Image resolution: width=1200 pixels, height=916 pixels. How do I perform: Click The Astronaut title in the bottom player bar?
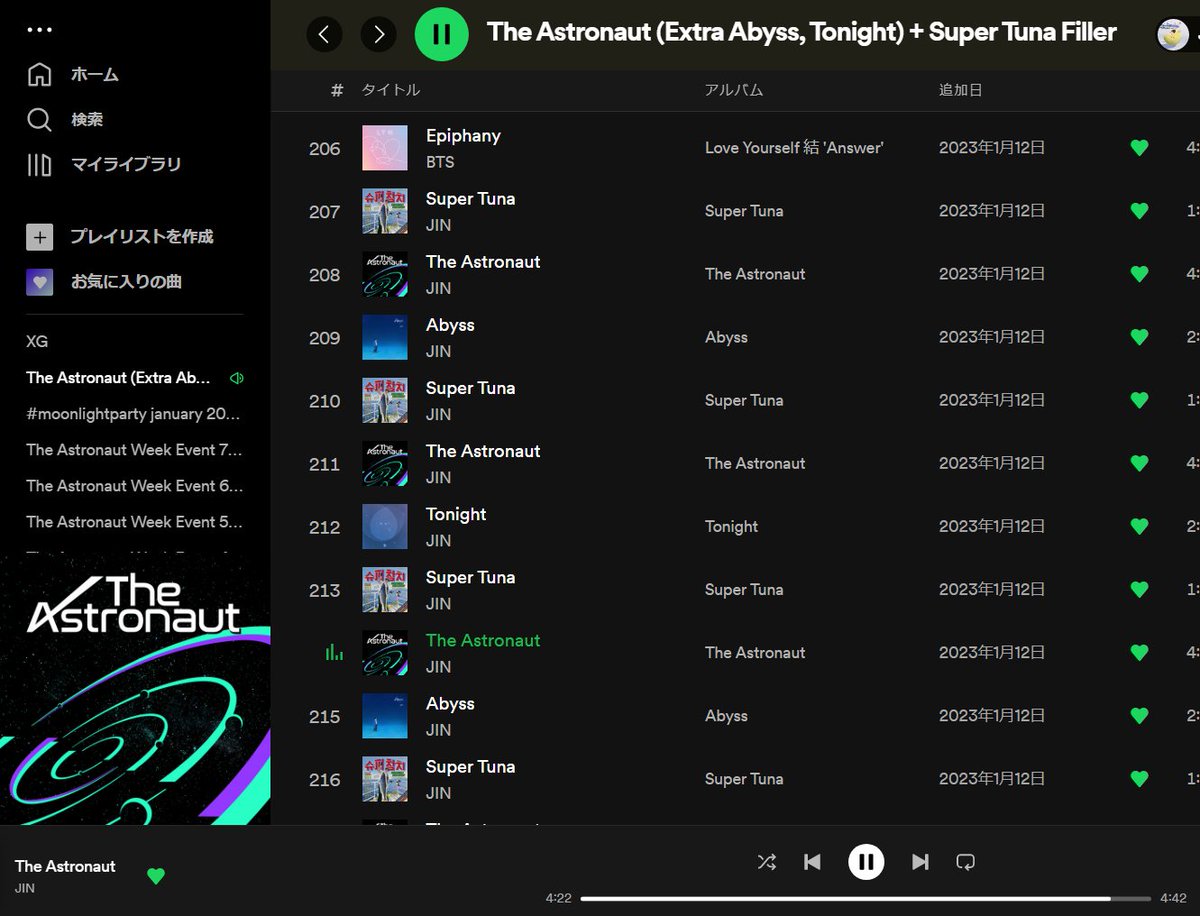65,866
